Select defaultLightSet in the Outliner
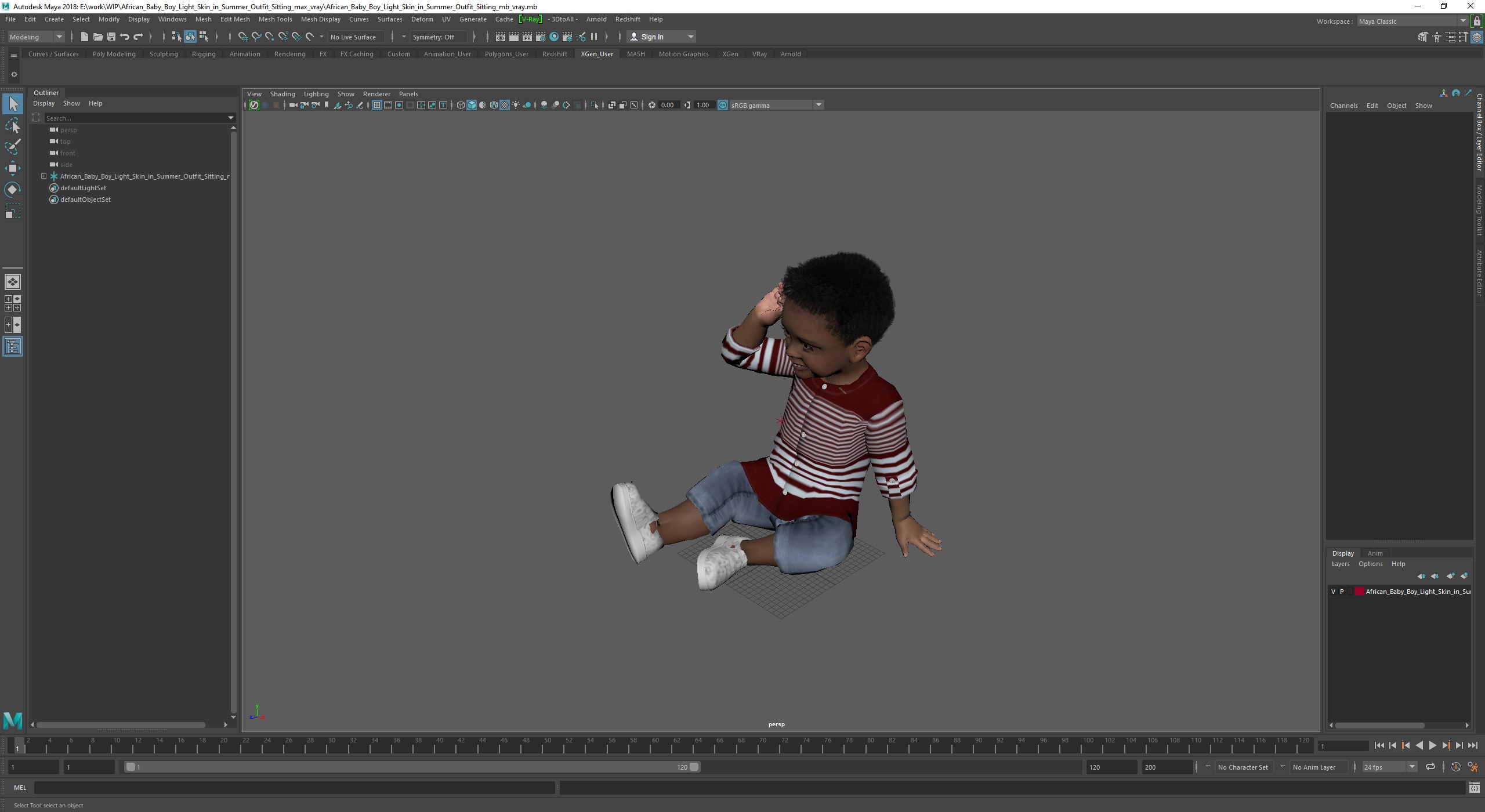Image resolution: width=1485 pixels, height=812 pixels. click(83, 188)
